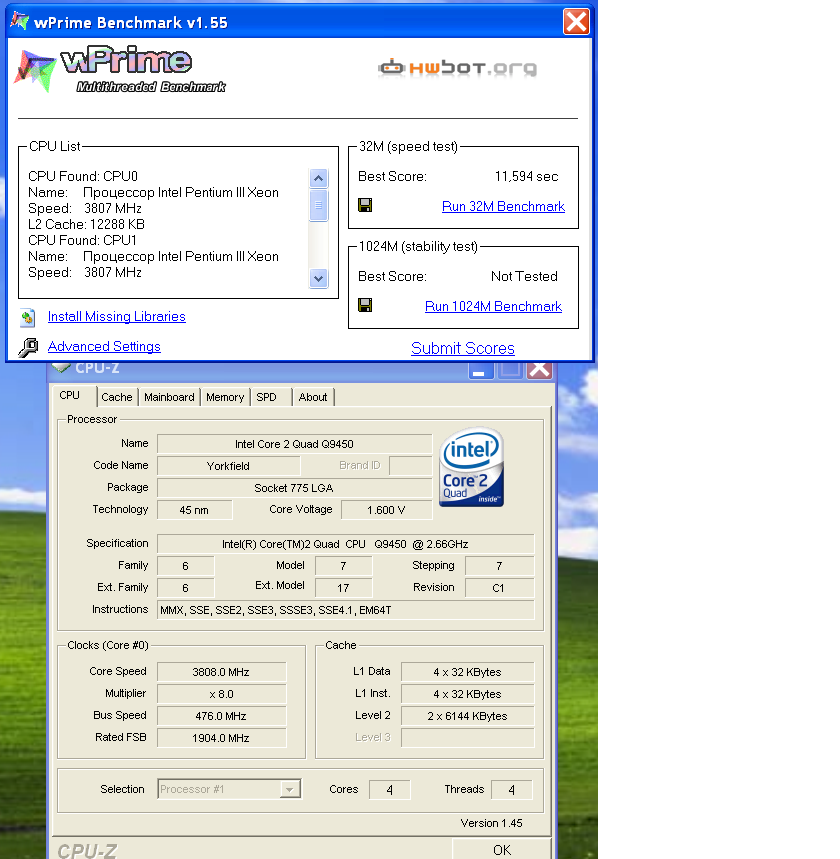Image resolution: width=840 pixels, height=859 pixels.
Task: Run the 1024M Benchmark
Action: [493, 306]
